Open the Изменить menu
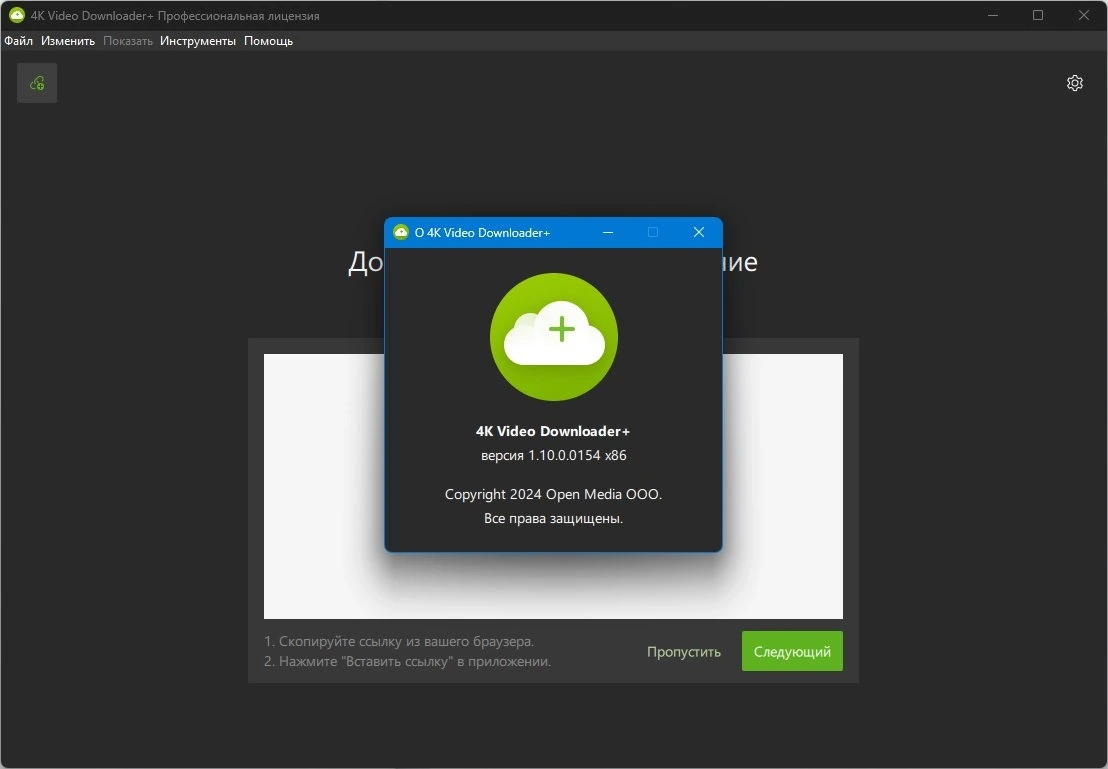 pos(68,41)
